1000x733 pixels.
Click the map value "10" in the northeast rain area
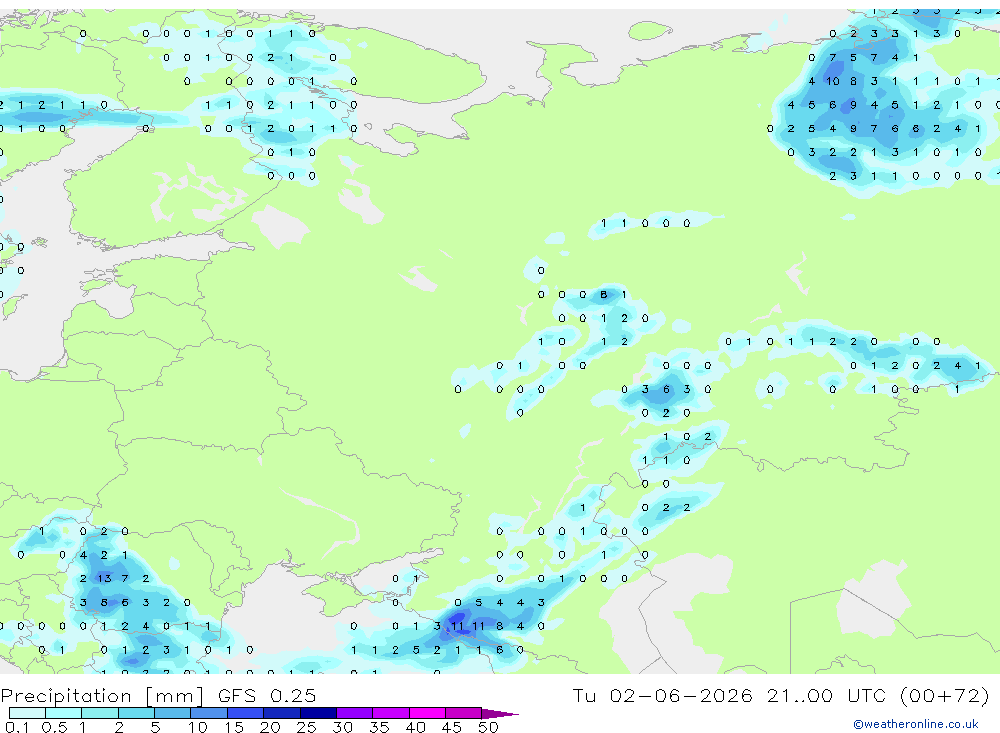833,81
